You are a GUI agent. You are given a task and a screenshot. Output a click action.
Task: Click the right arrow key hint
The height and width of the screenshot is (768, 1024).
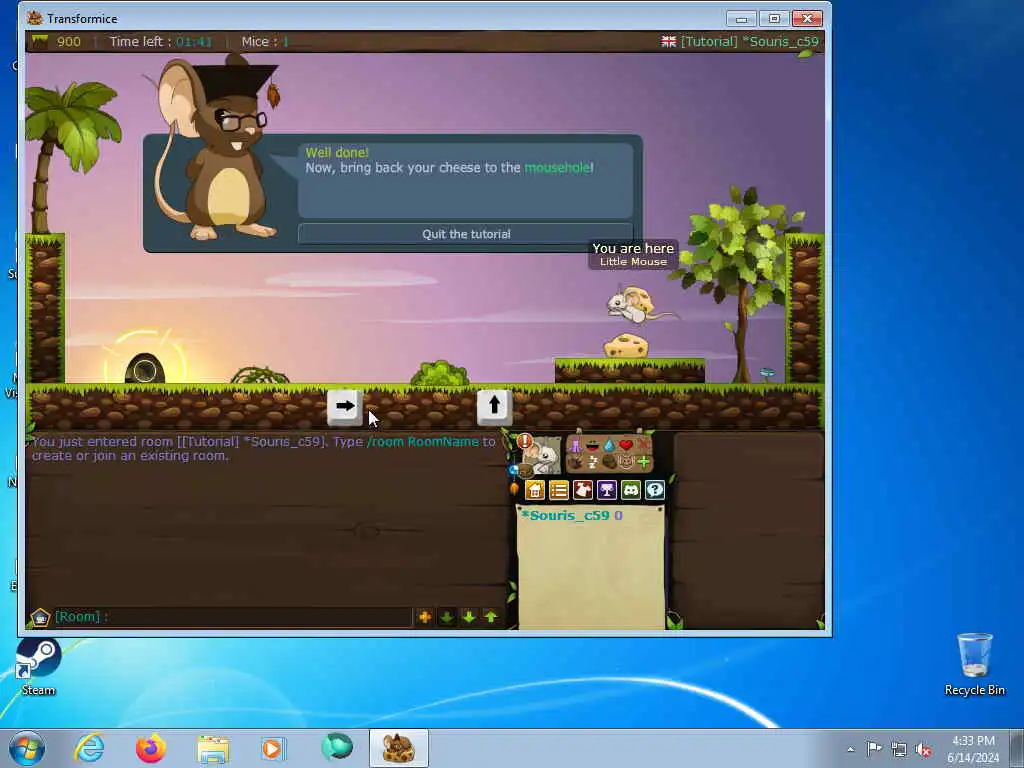[345, 406]
